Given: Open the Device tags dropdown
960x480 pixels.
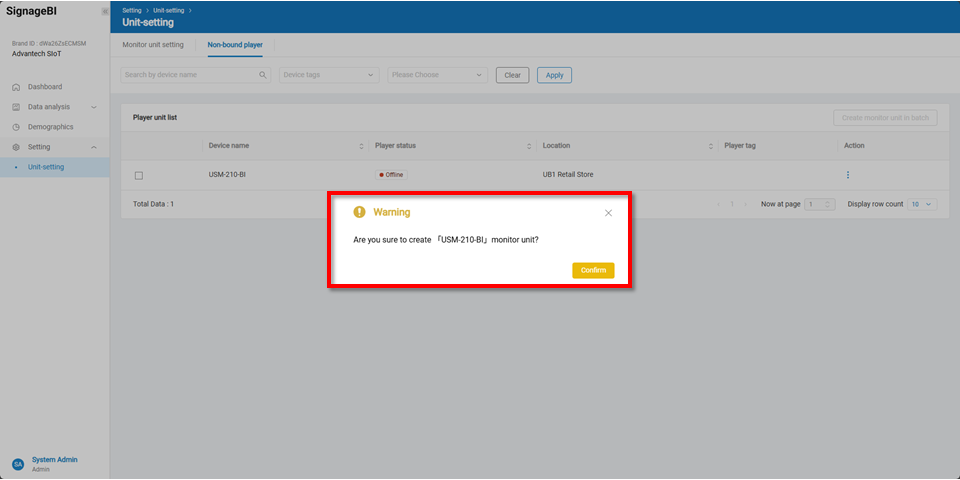Looking at the screenshot, I should coord(329,75).
